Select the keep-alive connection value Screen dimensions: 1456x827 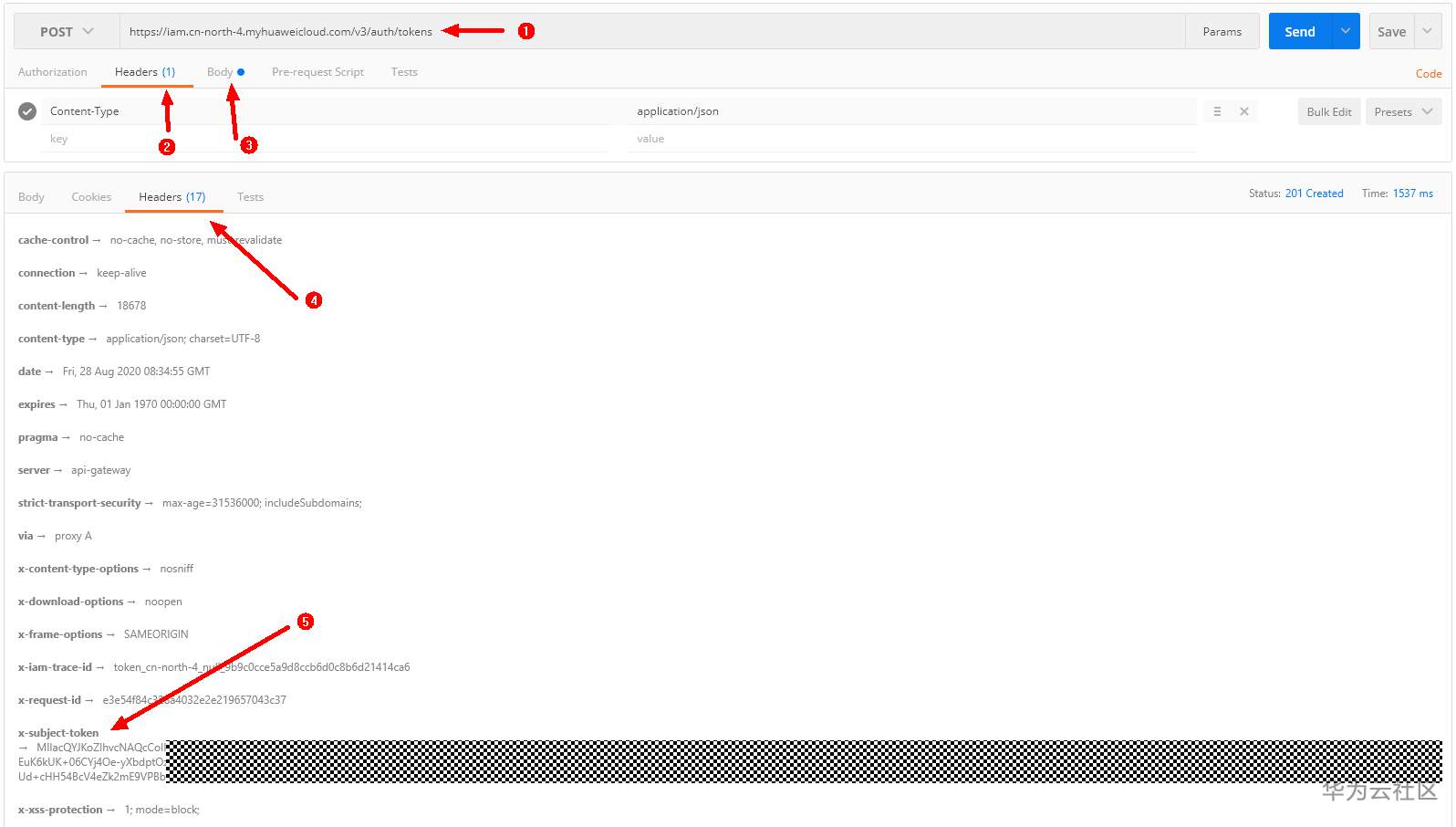click(x=121, y=273)
